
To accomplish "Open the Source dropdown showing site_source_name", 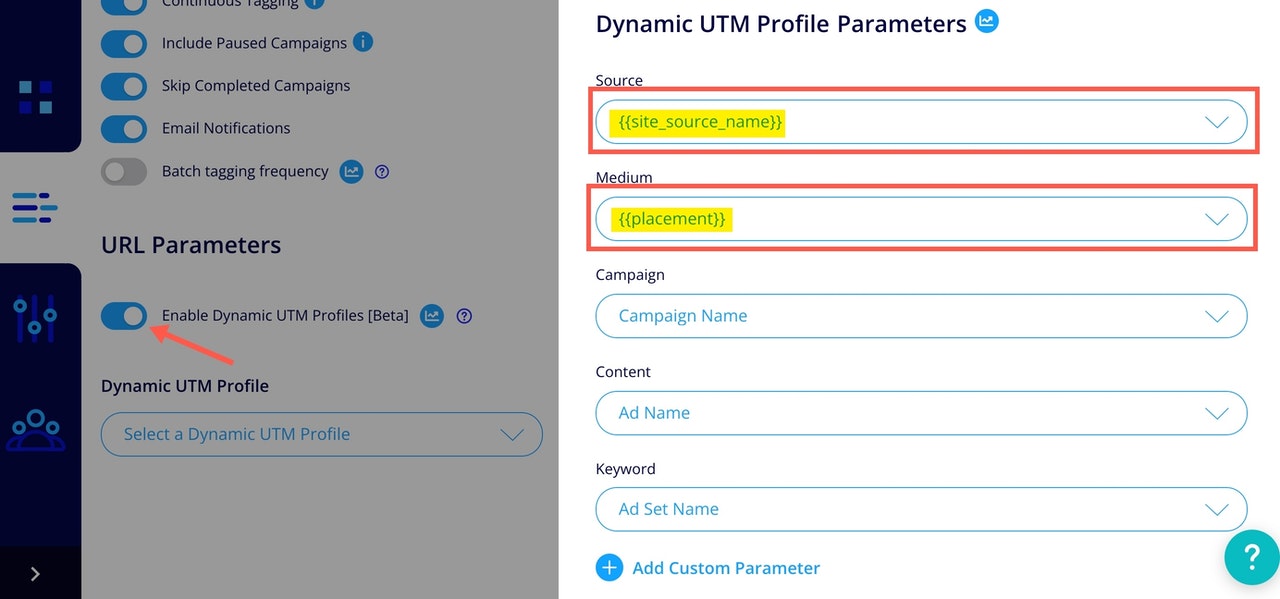I will click(x=921, y=122).
